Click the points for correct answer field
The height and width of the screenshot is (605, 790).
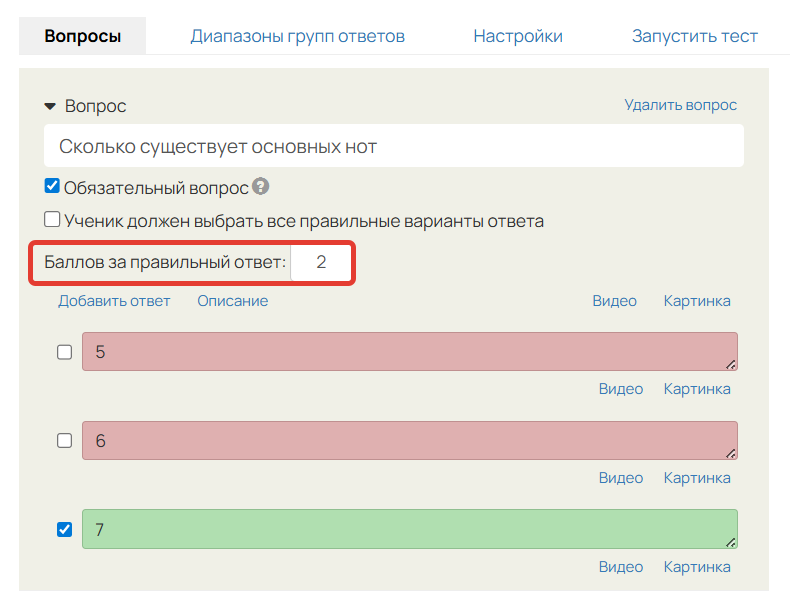[x=321, y=262]
